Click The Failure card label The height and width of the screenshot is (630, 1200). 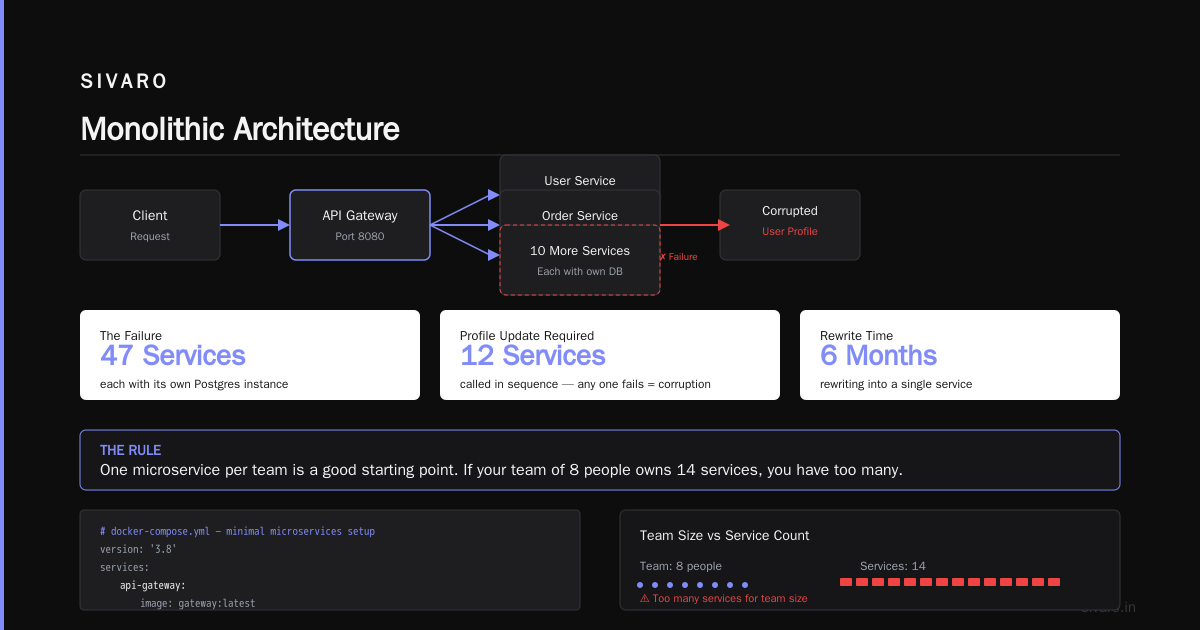(x=131, y=336)
